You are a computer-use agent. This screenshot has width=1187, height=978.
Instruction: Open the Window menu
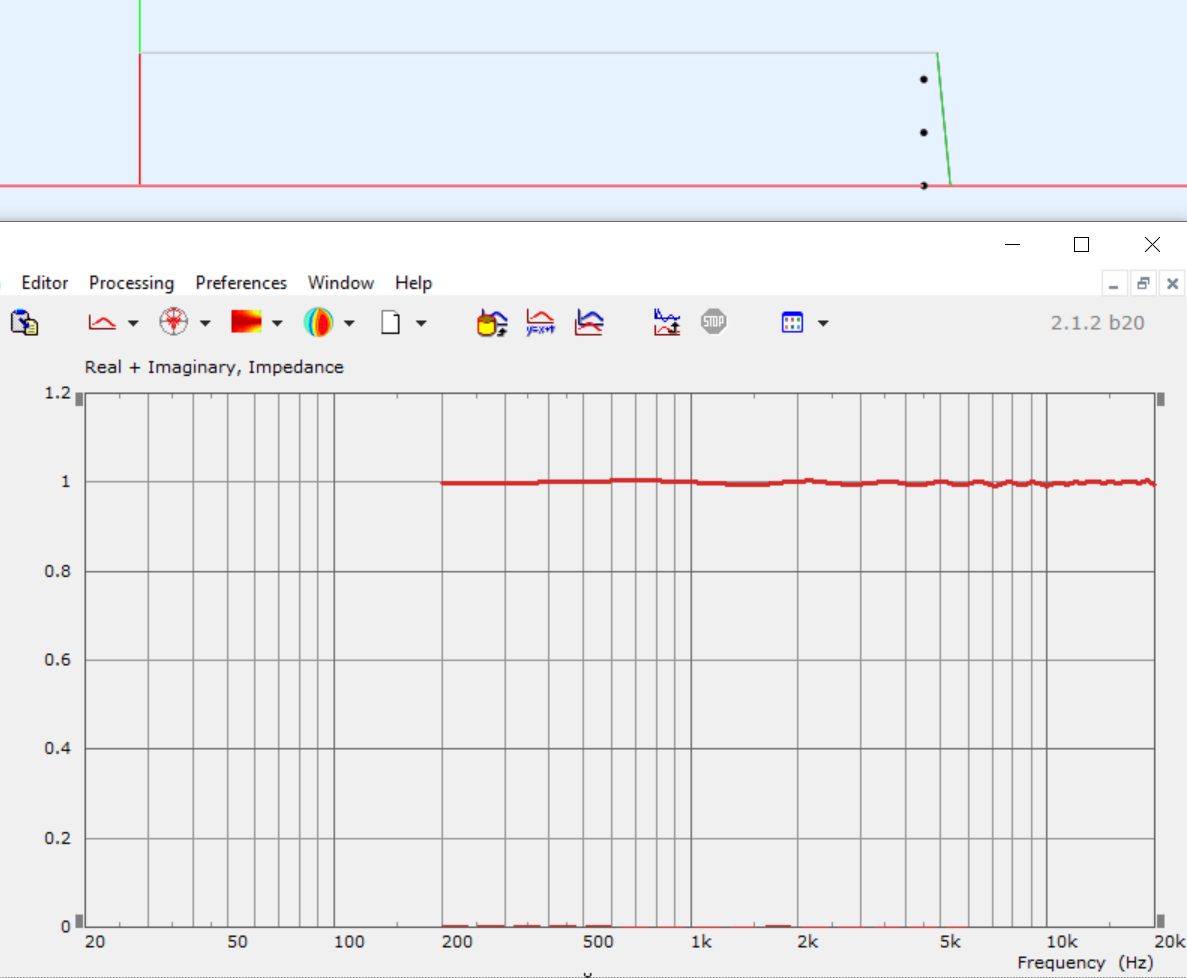click(x=341, y=283)
